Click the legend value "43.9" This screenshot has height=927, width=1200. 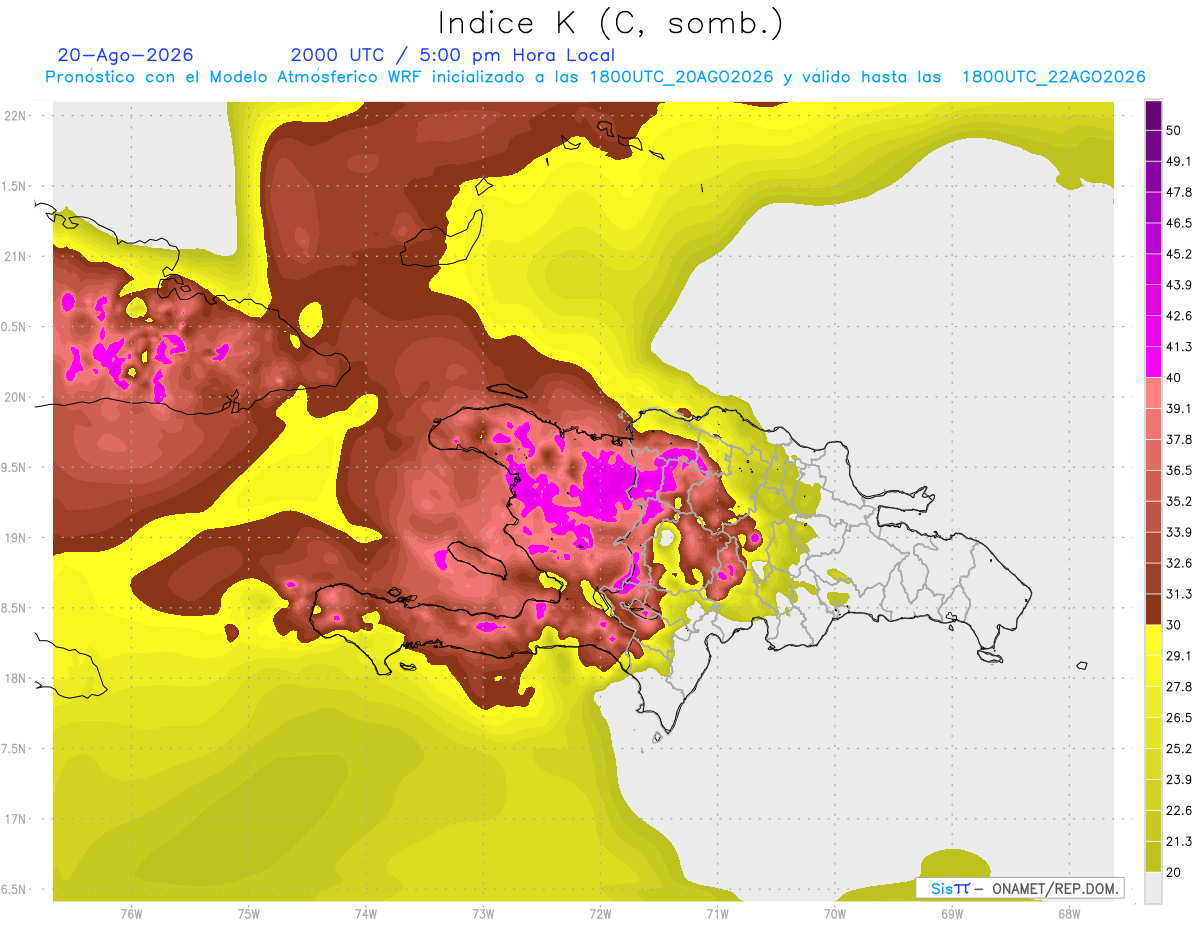(x=1179, y=285)
